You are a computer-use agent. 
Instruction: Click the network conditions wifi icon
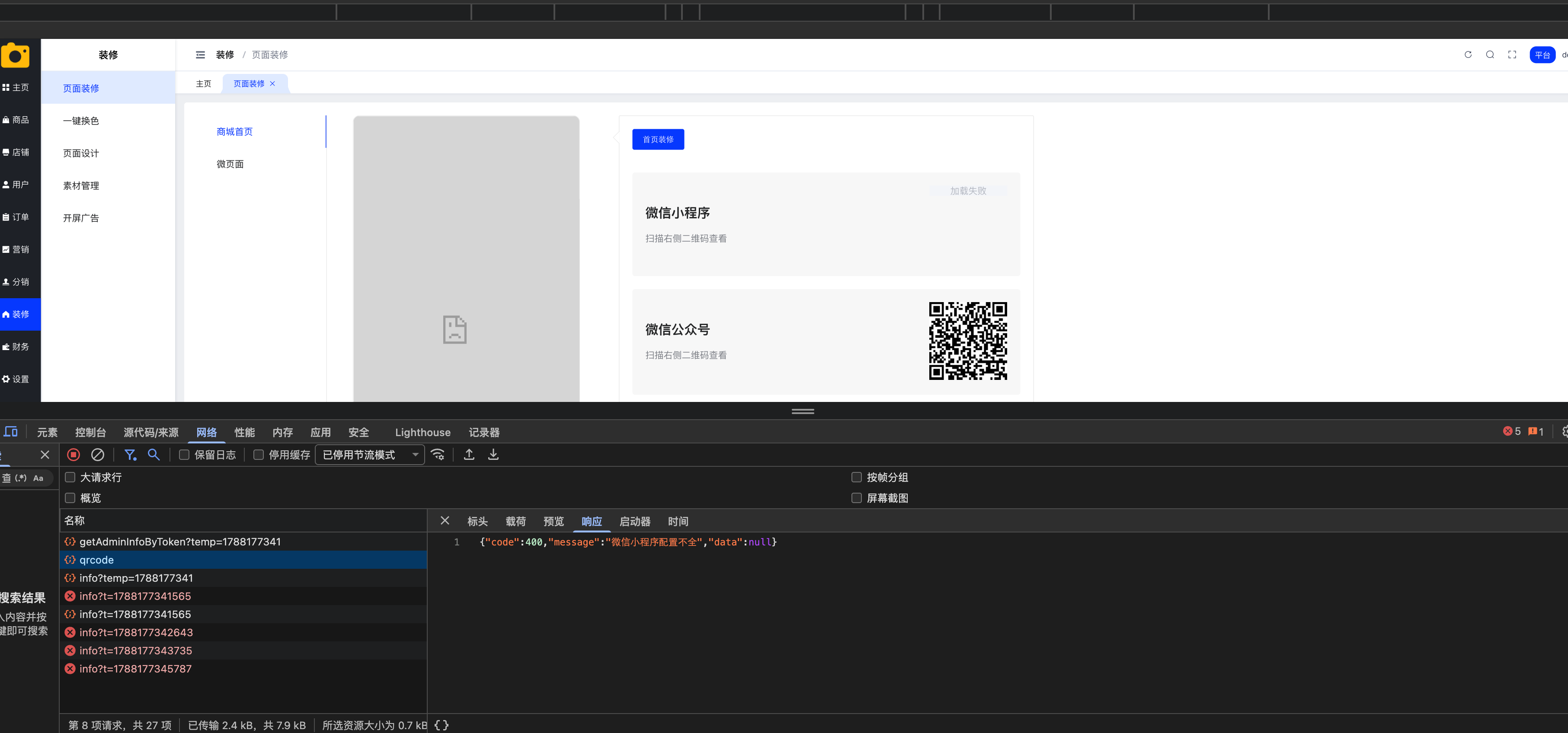point(438,454)
